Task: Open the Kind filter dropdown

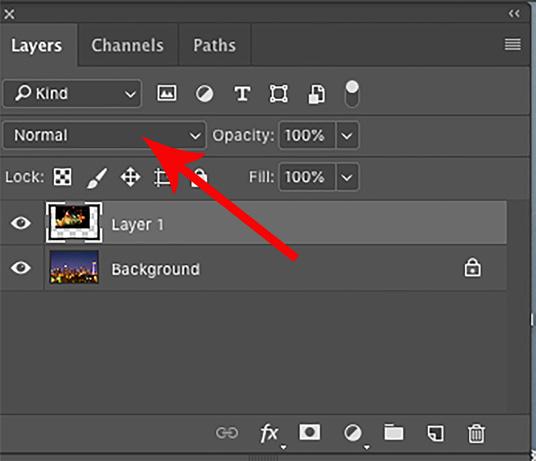Action: pos(72,94)
